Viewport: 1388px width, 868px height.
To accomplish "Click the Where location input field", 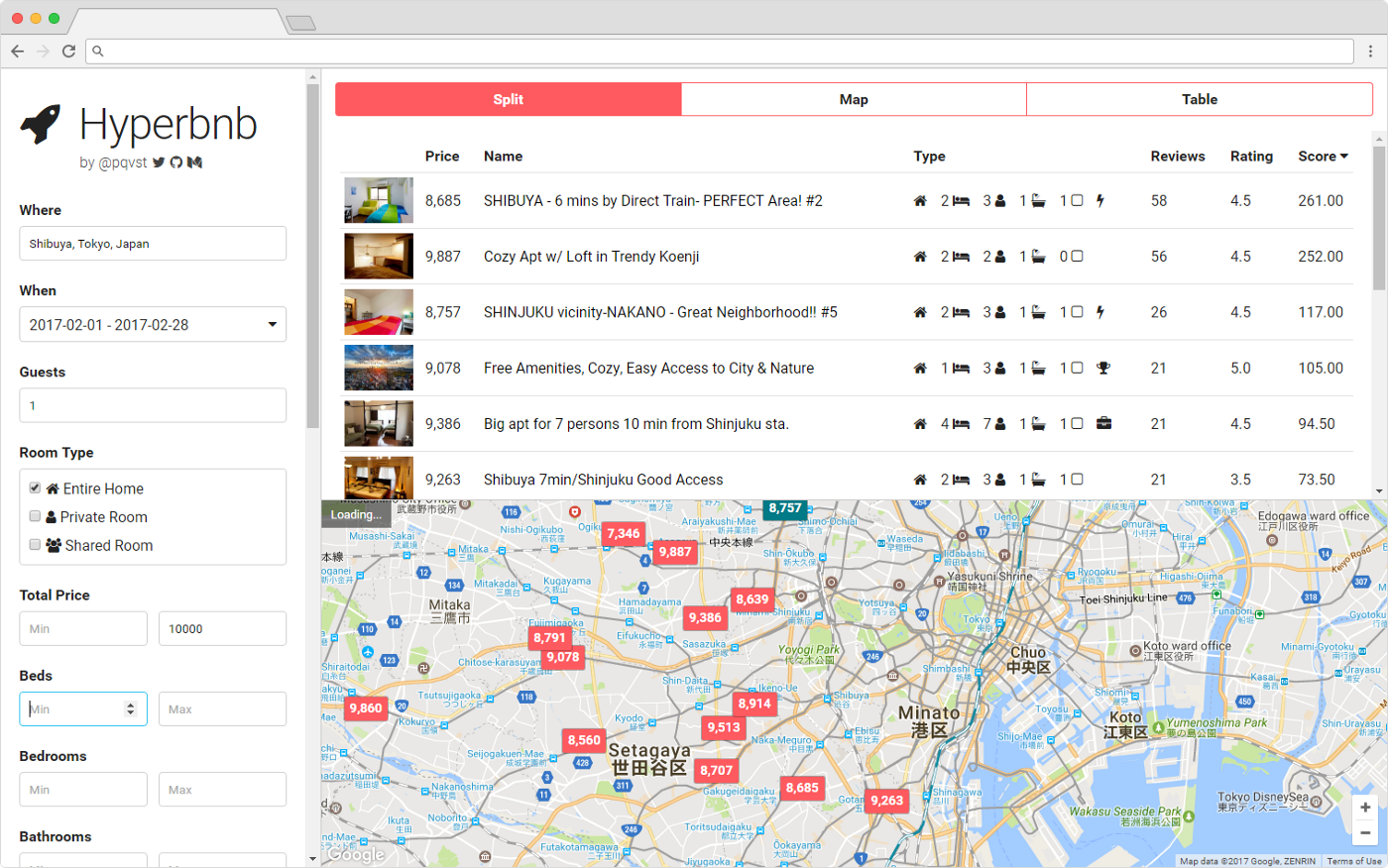I will click(153, 244).
